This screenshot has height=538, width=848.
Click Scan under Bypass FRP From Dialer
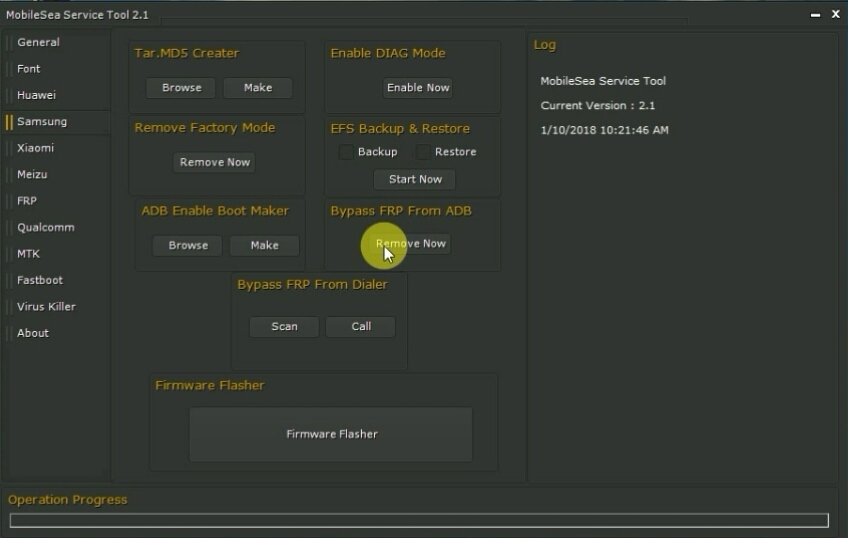[x=284, y=327]
